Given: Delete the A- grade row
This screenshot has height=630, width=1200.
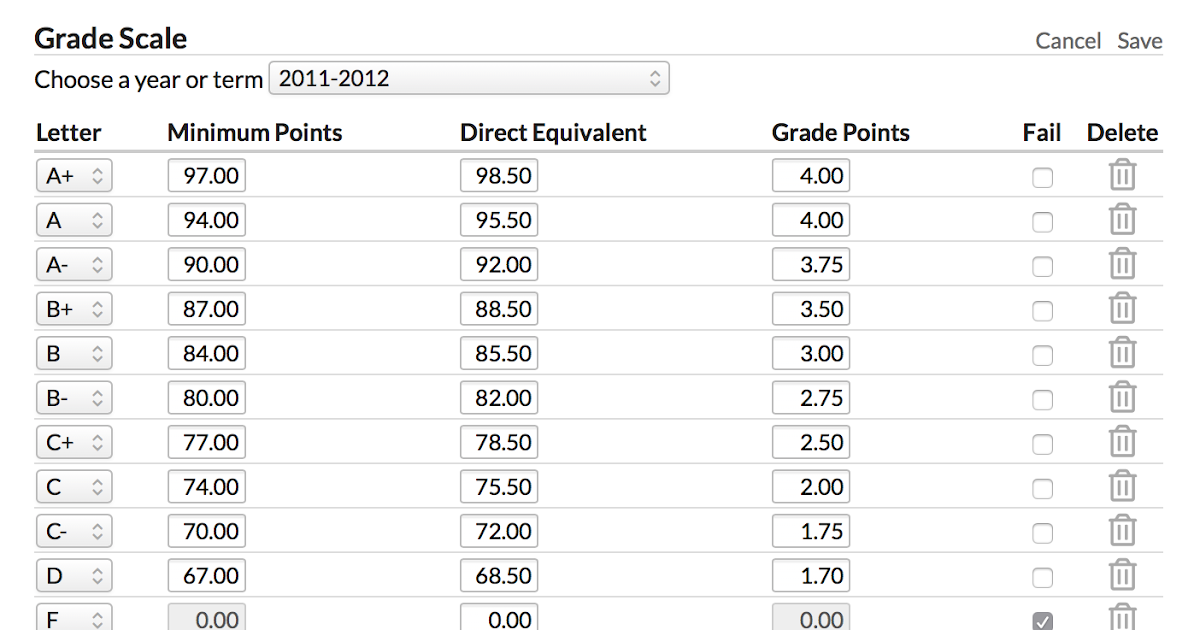Looking at the screenshot, I should point(1122,263).
